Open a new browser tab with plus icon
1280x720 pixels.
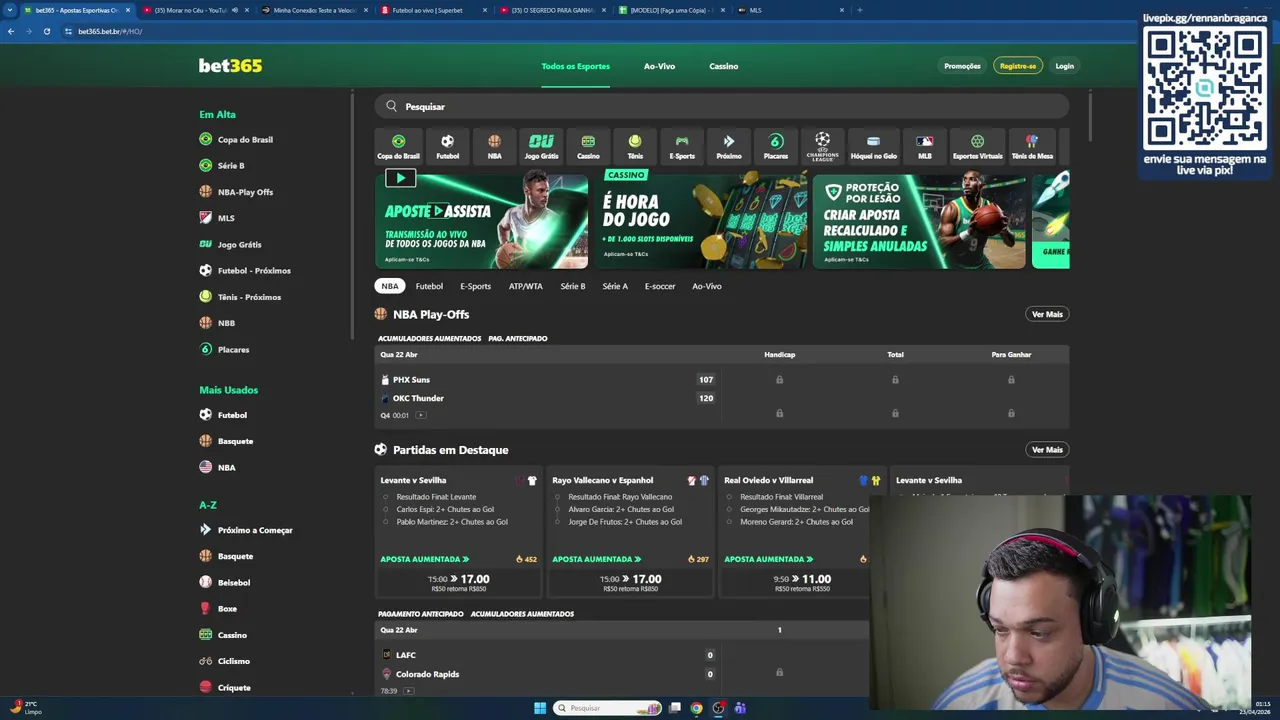[859, 10]
